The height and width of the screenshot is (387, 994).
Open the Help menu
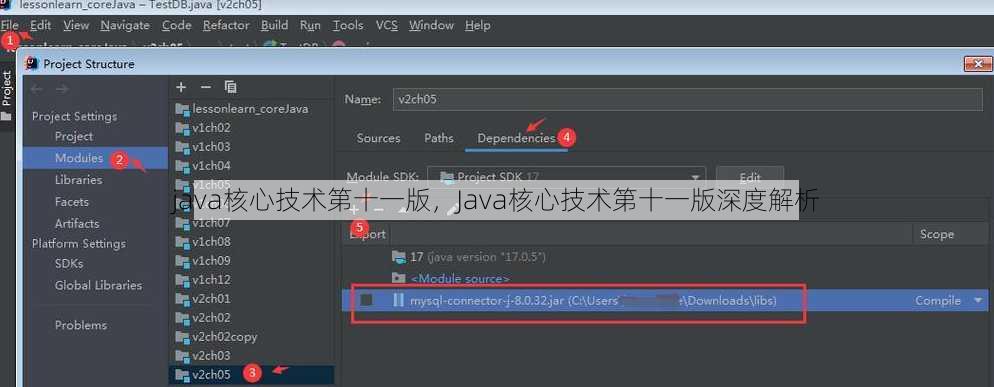(477, 25)
